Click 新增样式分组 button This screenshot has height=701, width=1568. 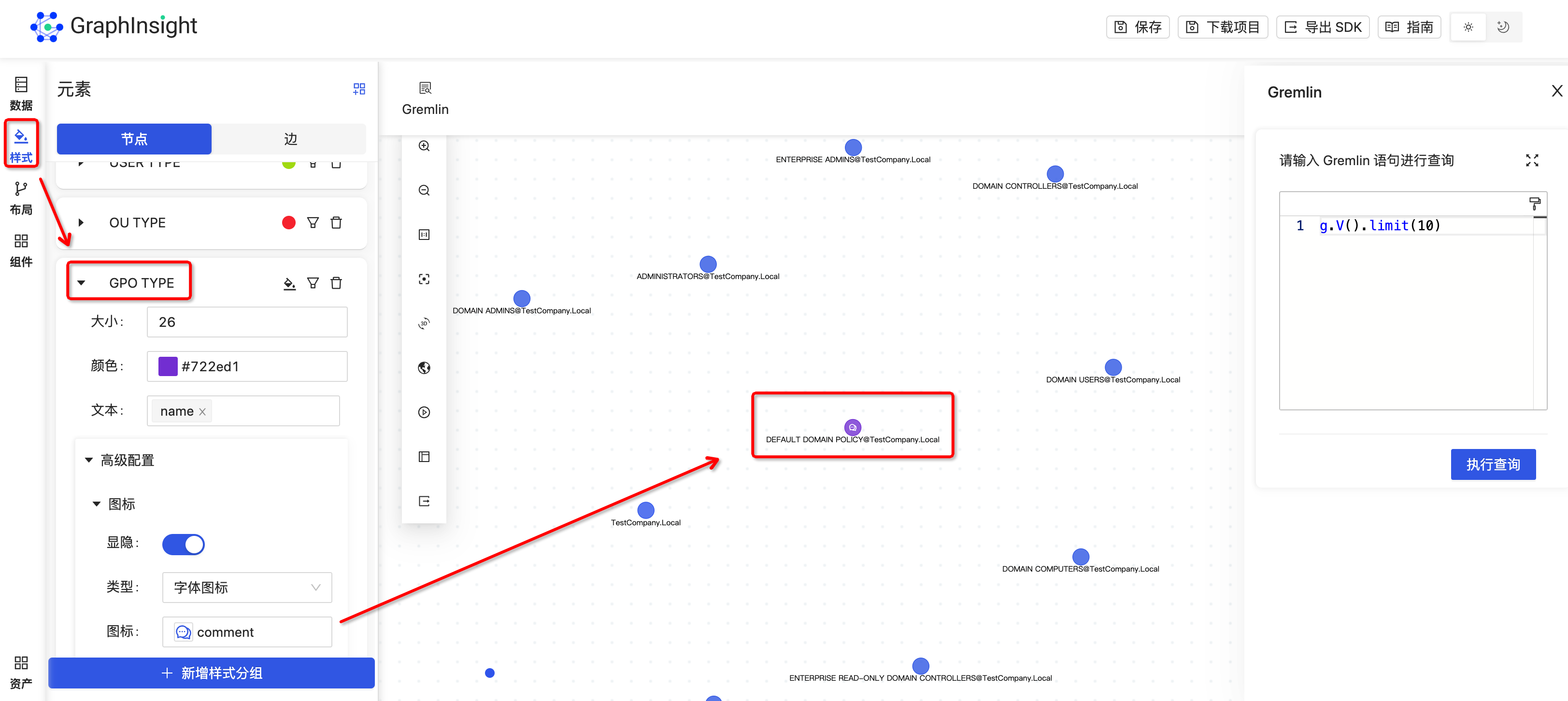tap(211, 673)
